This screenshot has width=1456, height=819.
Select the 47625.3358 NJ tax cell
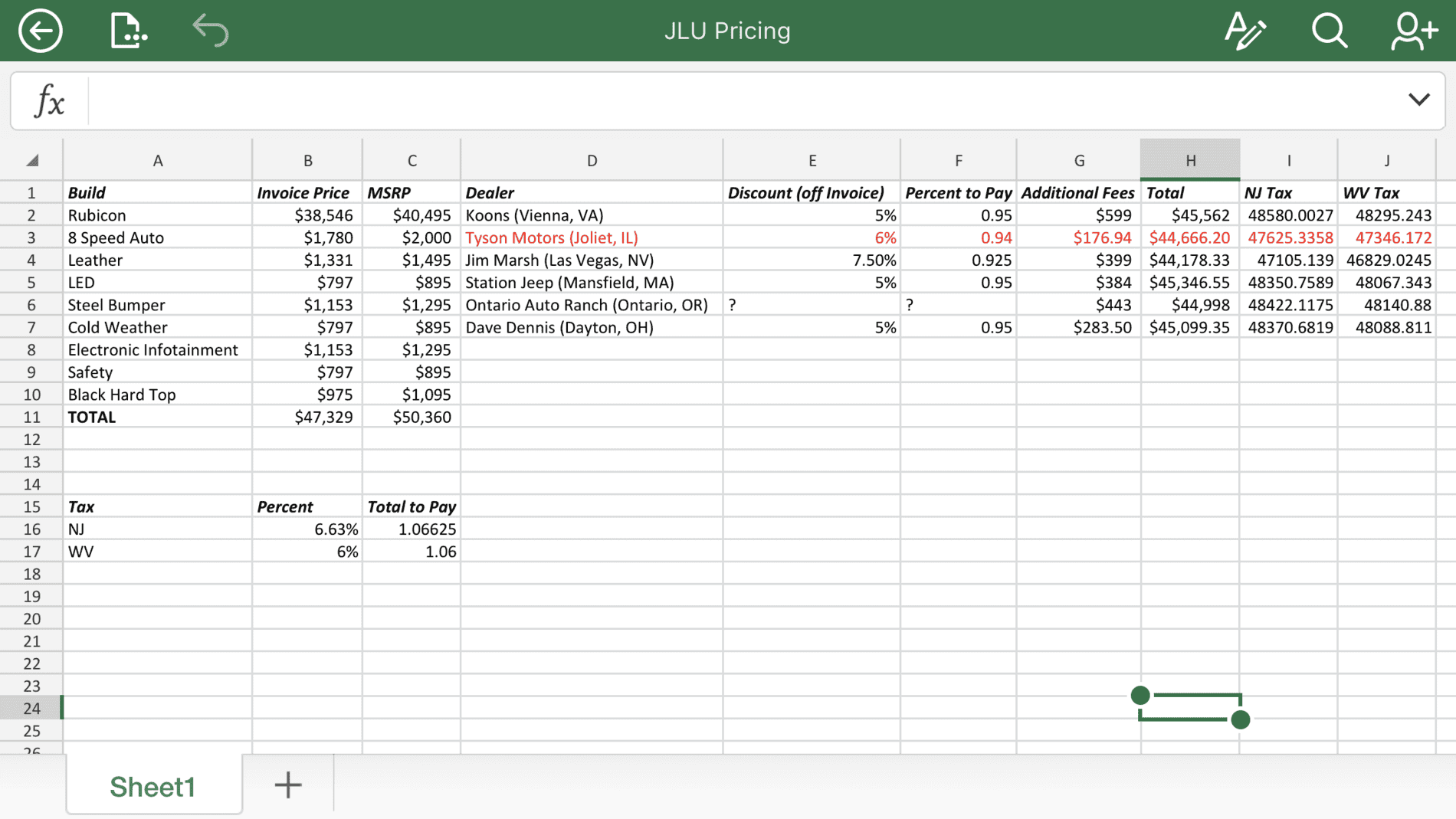point(1289,238)
